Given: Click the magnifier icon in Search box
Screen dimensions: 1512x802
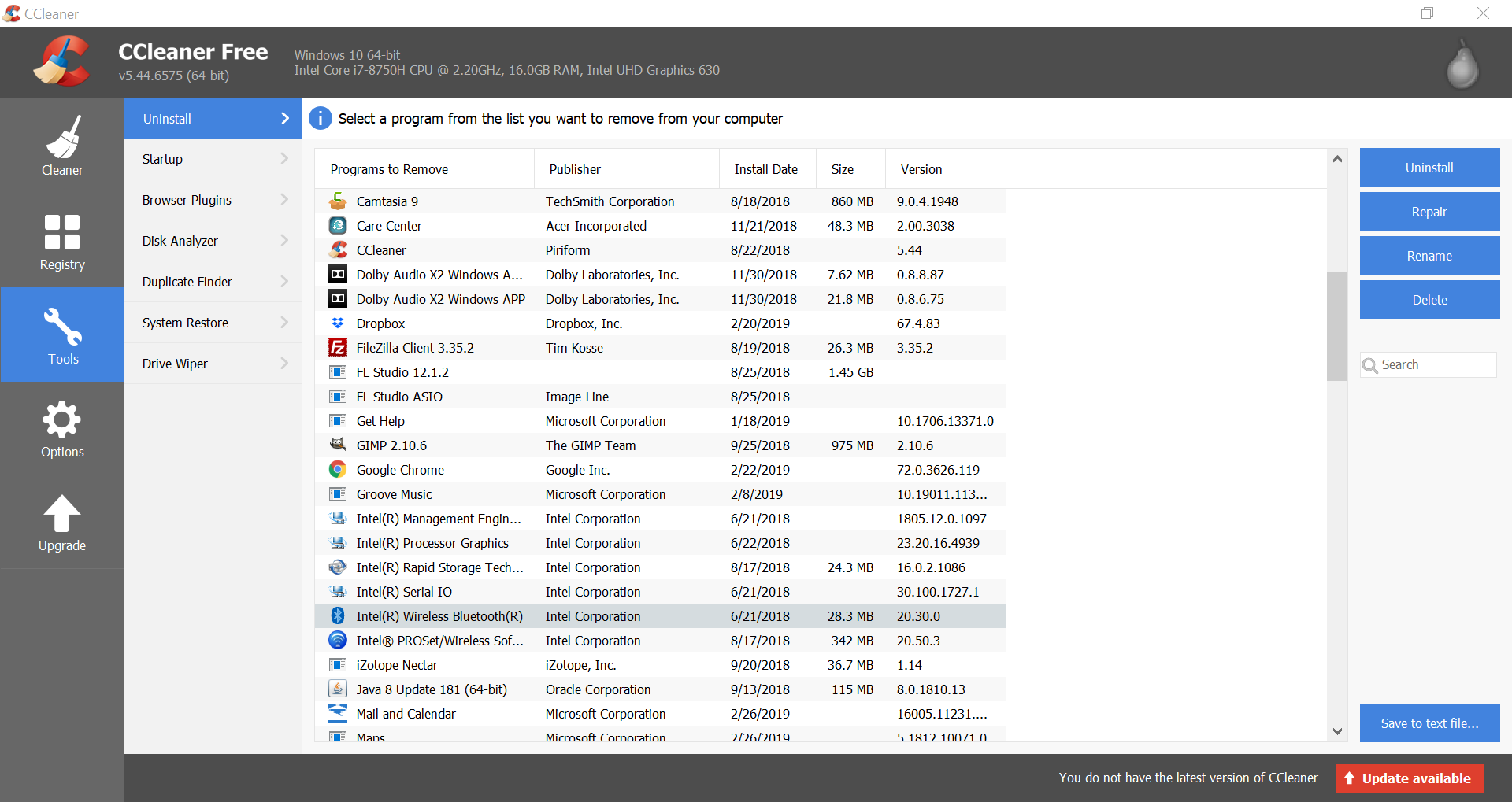Looking at the screenshot, I should point(1370,365).
